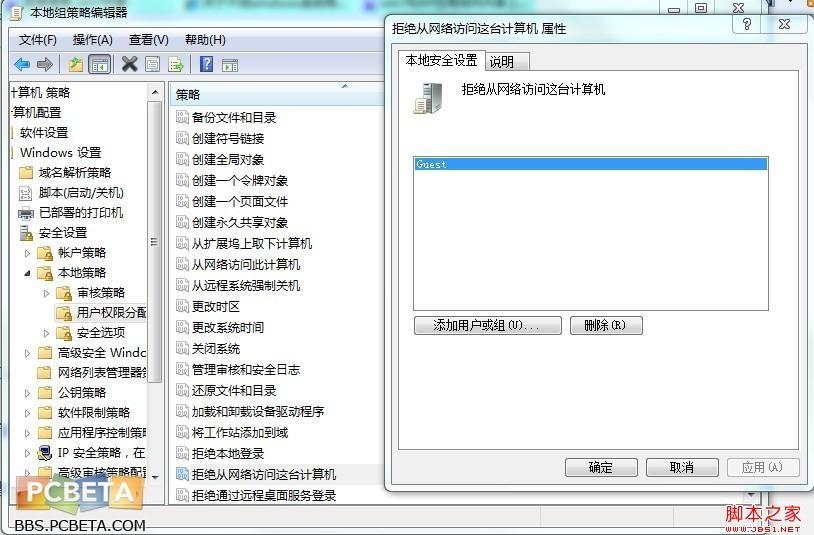The width and height of the screenshot is (814, 535).
Task: Click the Back arrow toolbar icon
Action: pos(22,65)
